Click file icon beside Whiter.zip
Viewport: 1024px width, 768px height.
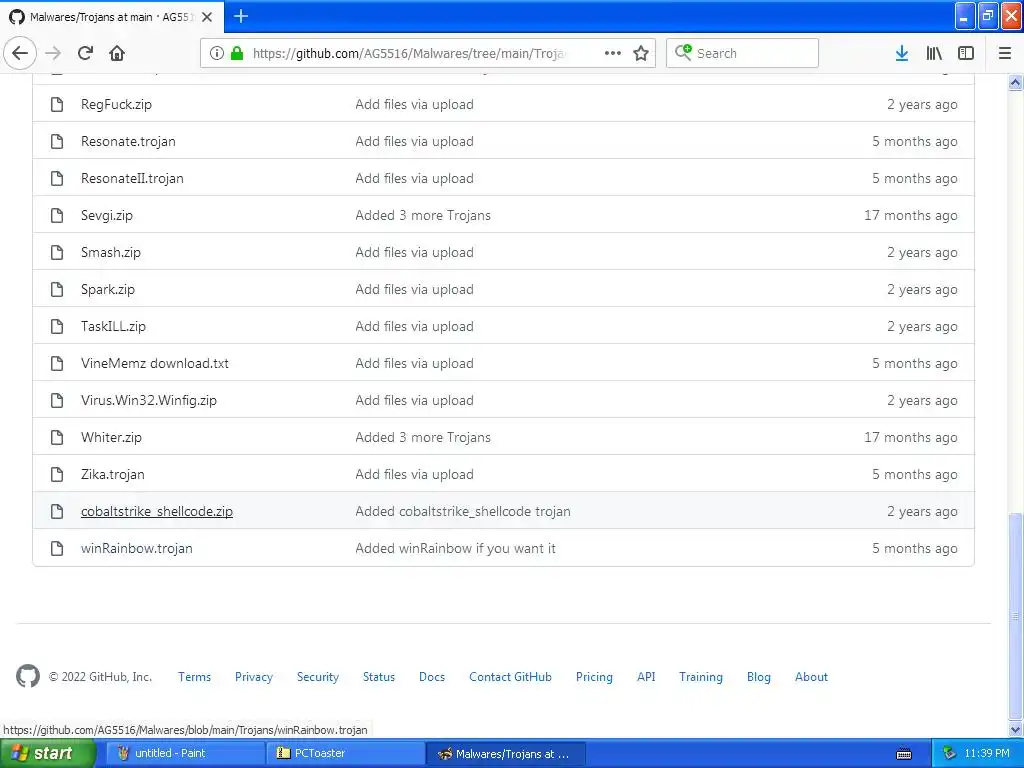coord(57,438)
